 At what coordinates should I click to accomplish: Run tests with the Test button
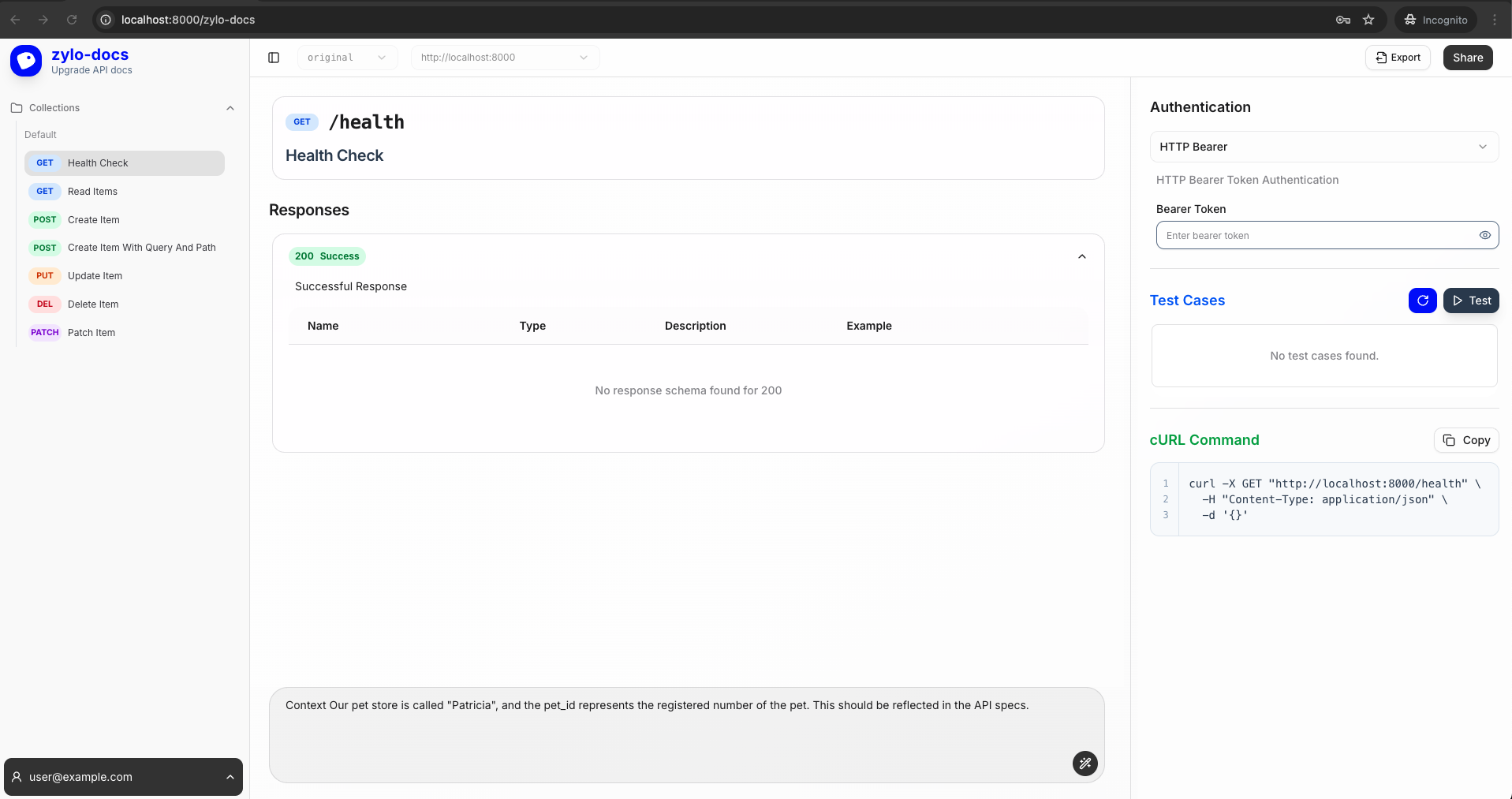click(x=1471, y=301)
